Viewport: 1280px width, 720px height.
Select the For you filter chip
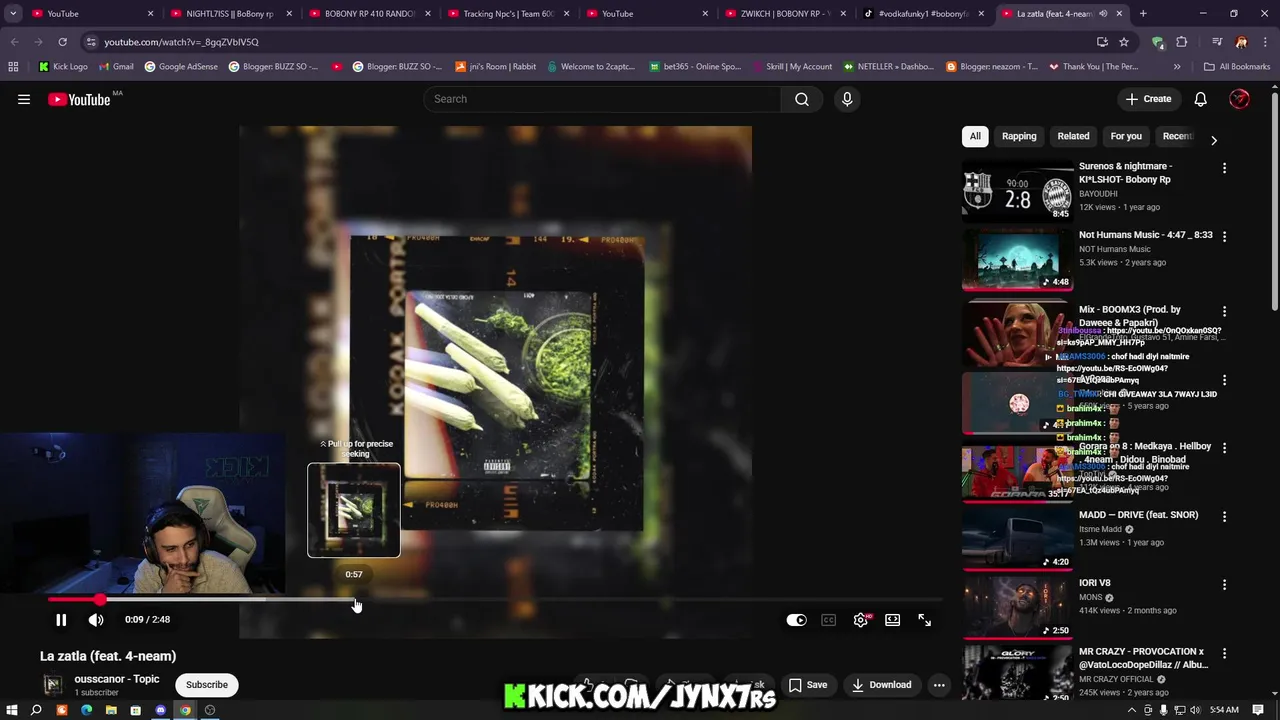click(1126, 136)
